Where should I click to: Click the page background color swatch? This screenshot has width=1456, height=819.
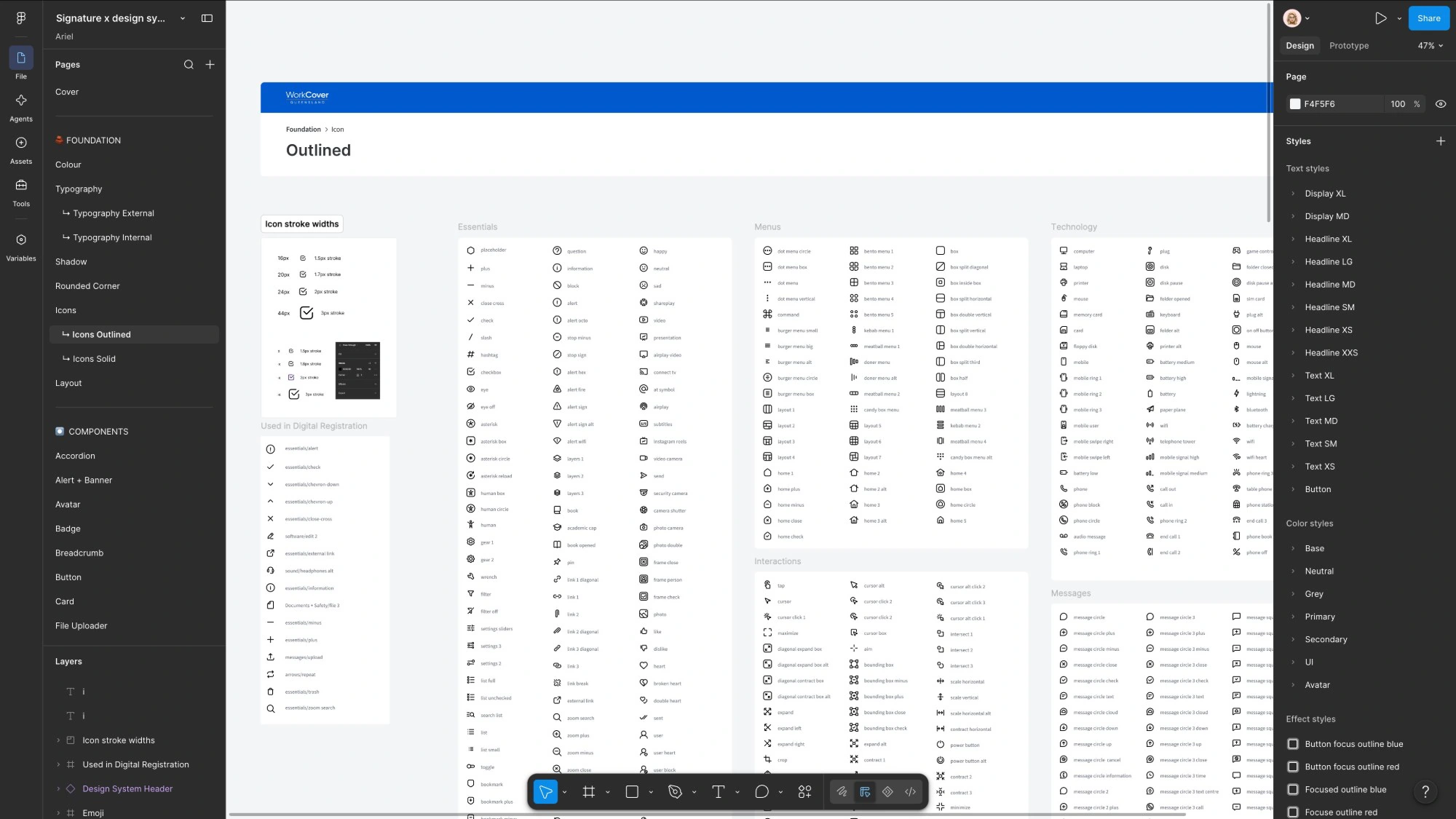coord(1294,104)
